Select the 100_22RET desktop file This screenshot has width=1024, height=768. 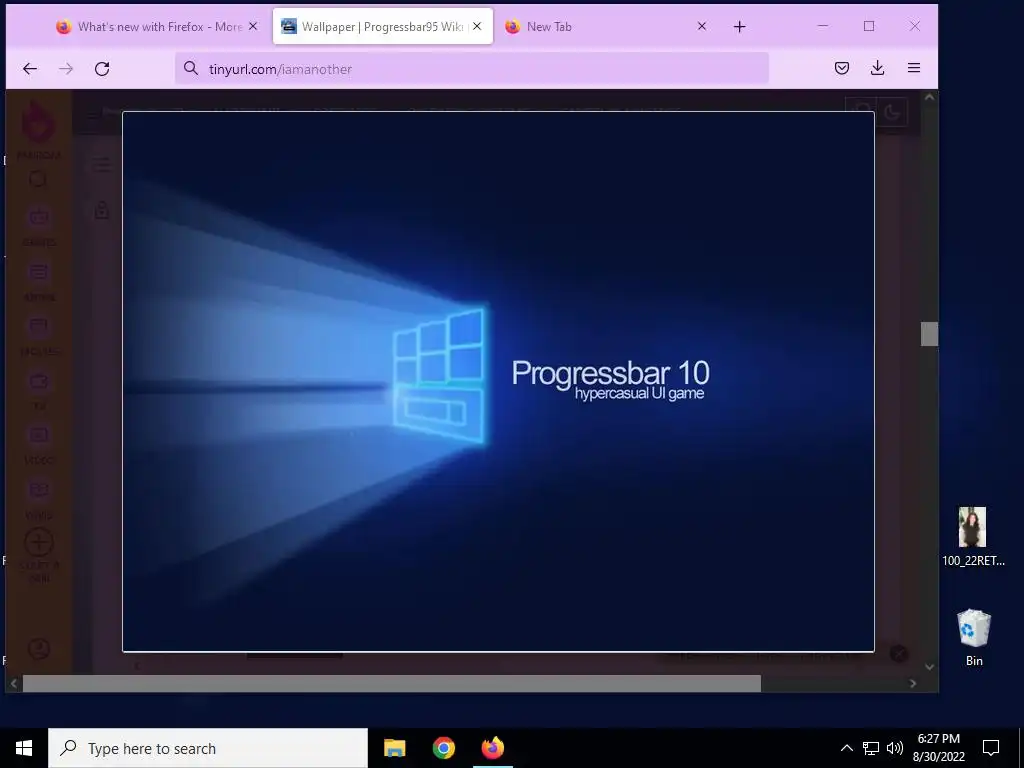[x=973, y=536]
